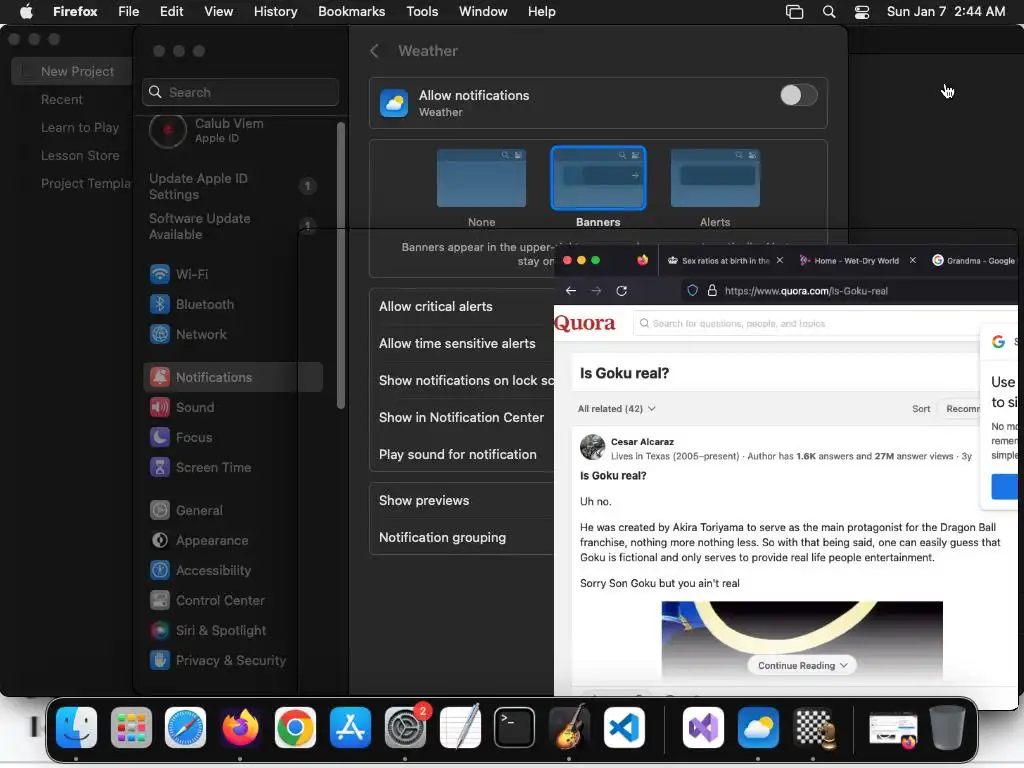
Task: Launch Google Chrome from the dock
Action: 295,728
